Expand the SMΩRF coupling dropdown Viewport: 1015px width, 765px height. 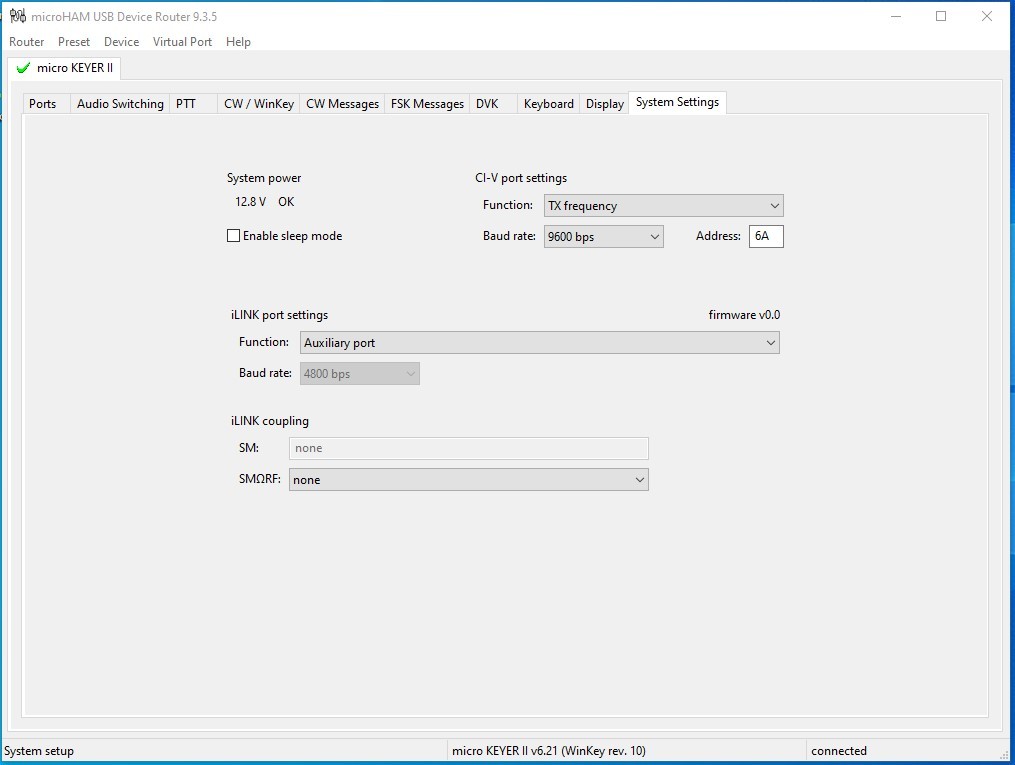469,480
